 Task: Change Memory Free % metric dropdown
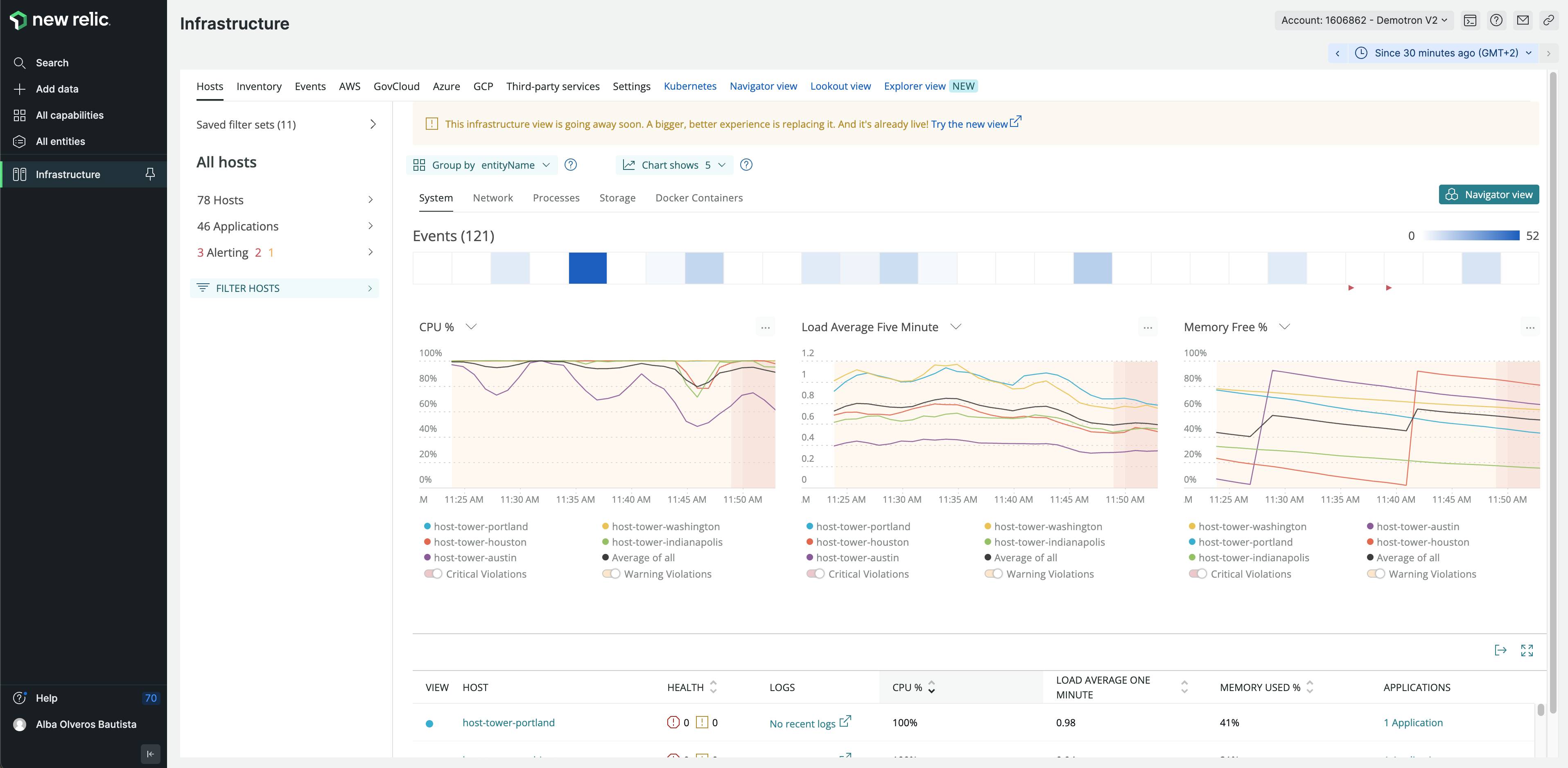click(x=1284, y=327)
